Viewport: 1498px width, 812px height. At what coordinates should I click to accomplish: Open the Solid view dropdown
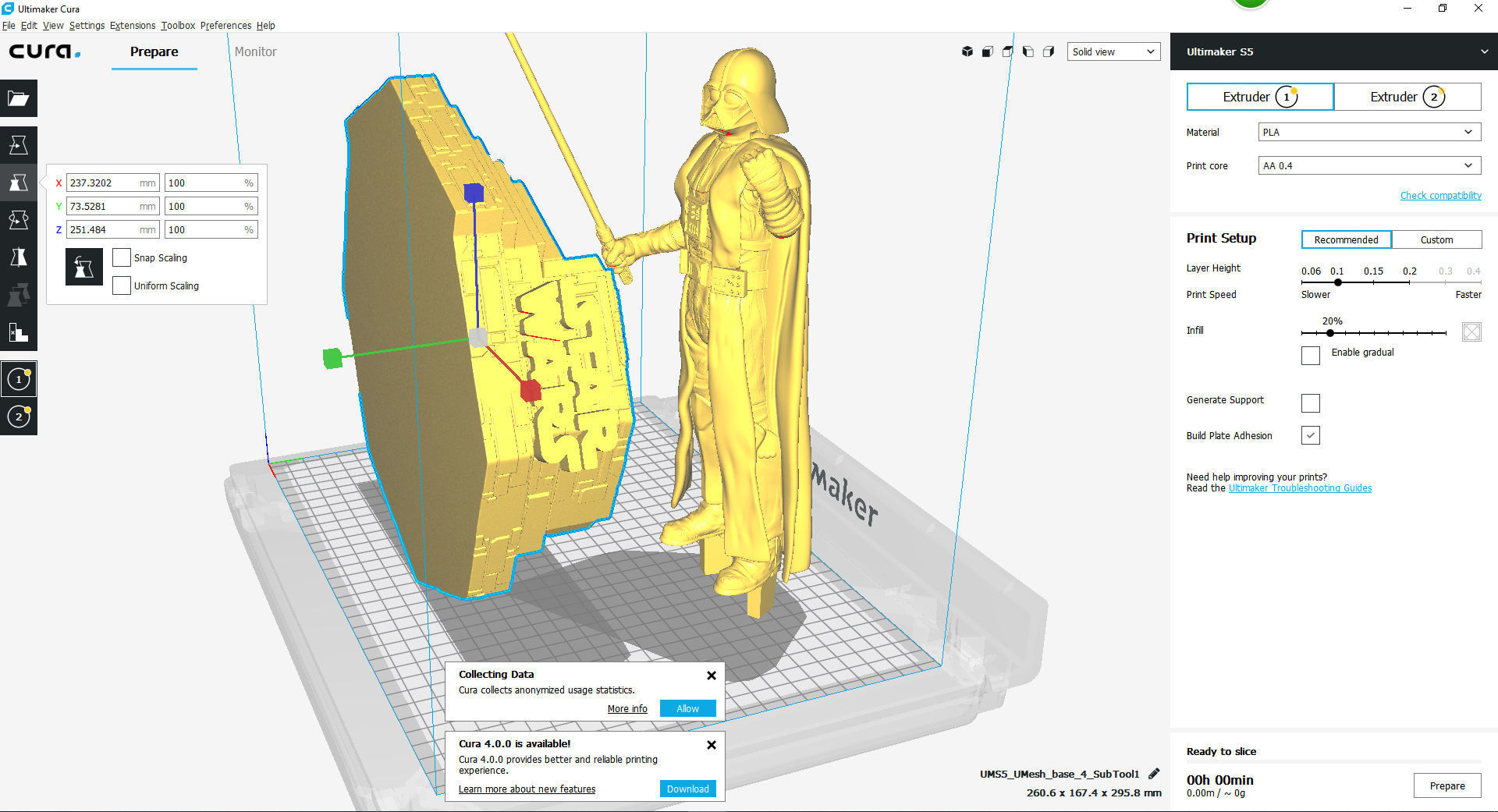pyautogui.click(x=1113, y=51)
